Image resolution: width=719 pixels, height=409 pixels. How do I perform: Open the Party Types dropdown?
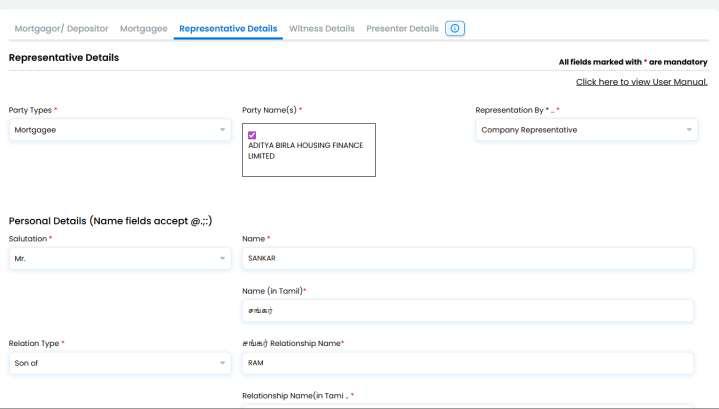click(x=120, y=130)
